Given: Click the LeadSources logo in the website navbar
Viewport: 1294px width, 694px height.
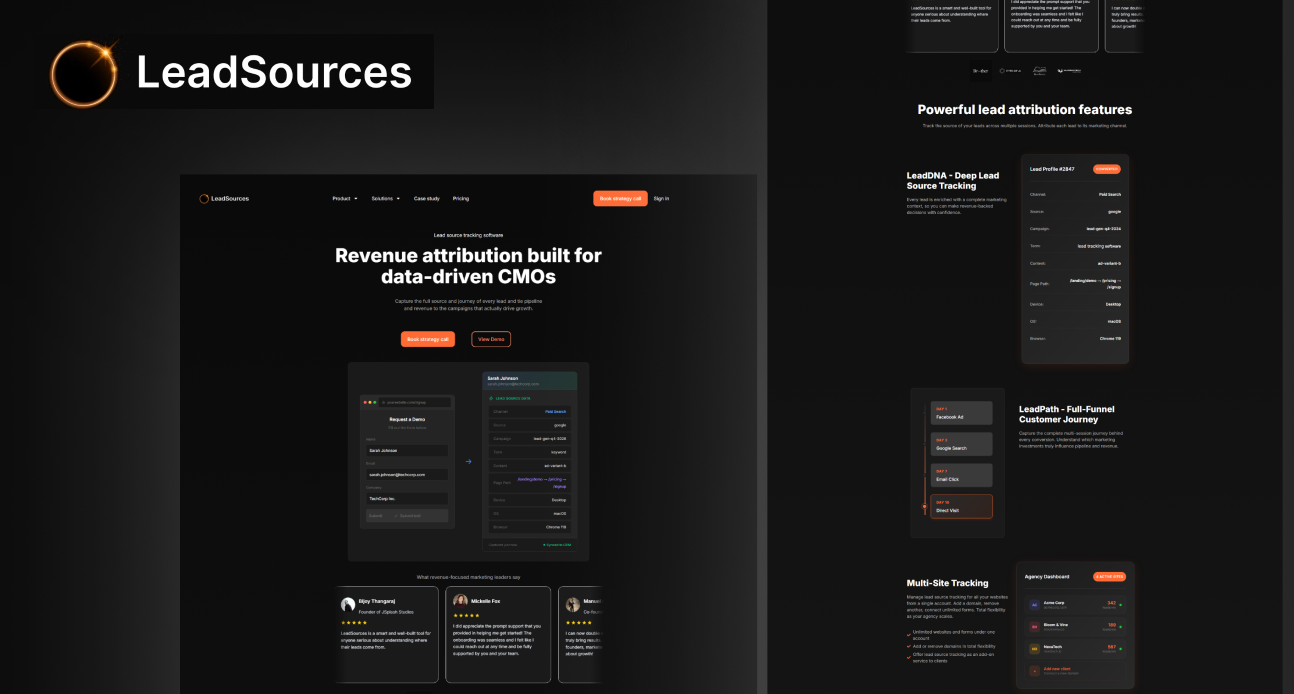Looking at the screenshot, I should [224, 198].
